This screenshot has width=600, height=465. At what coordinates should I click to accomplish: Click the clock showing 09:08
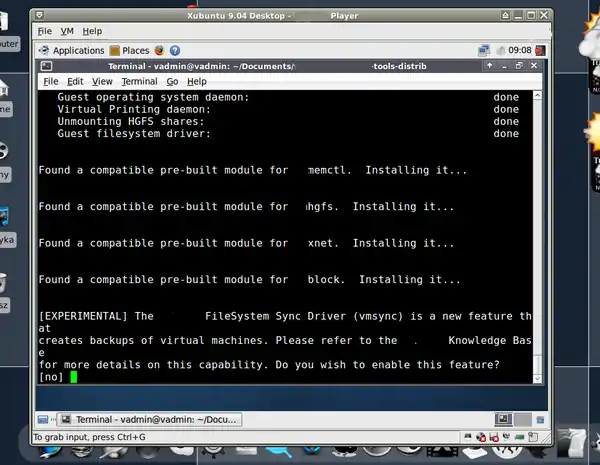pyautogui.click(x=520, y=50)
